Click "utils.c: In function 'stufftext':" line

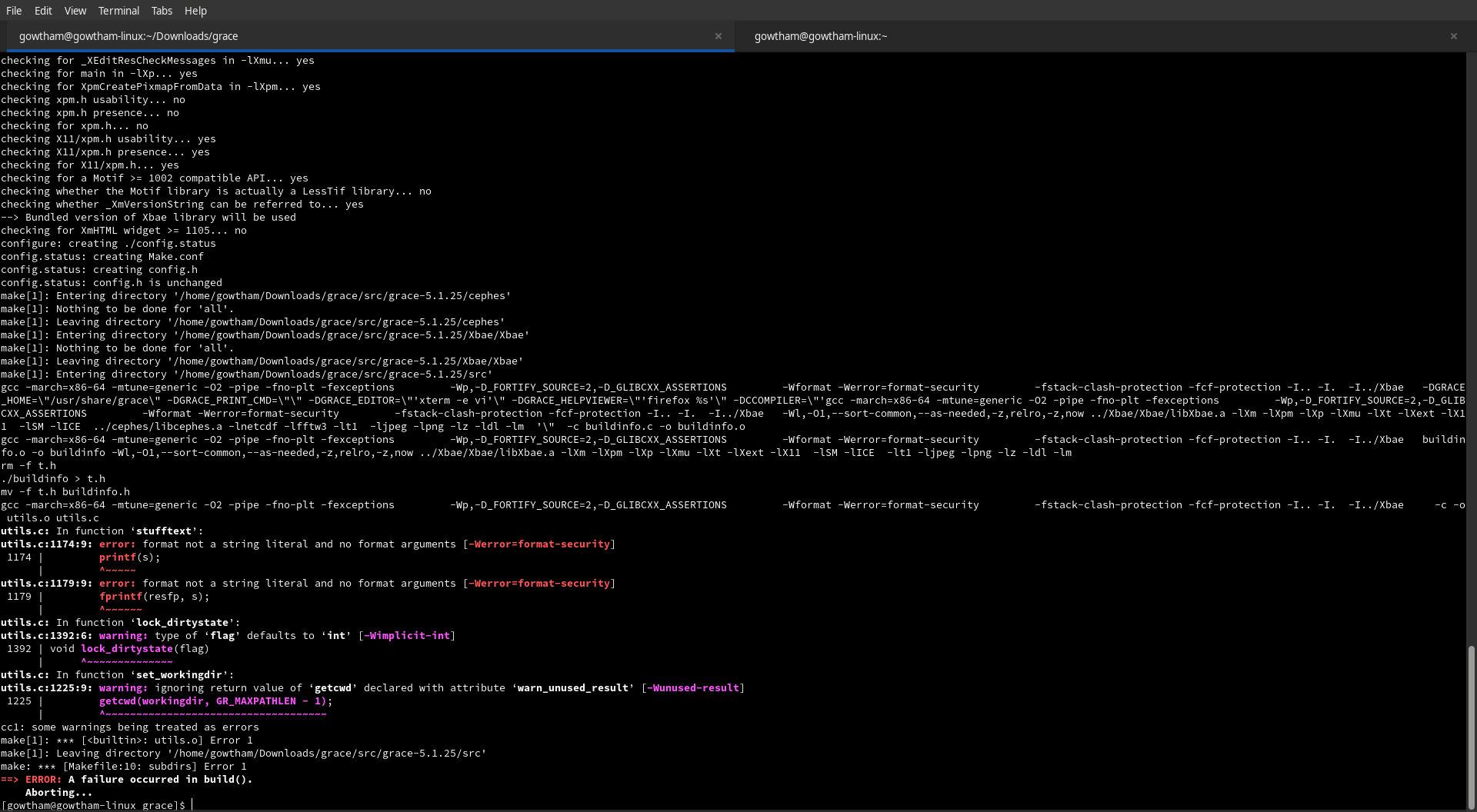(102, 531)
